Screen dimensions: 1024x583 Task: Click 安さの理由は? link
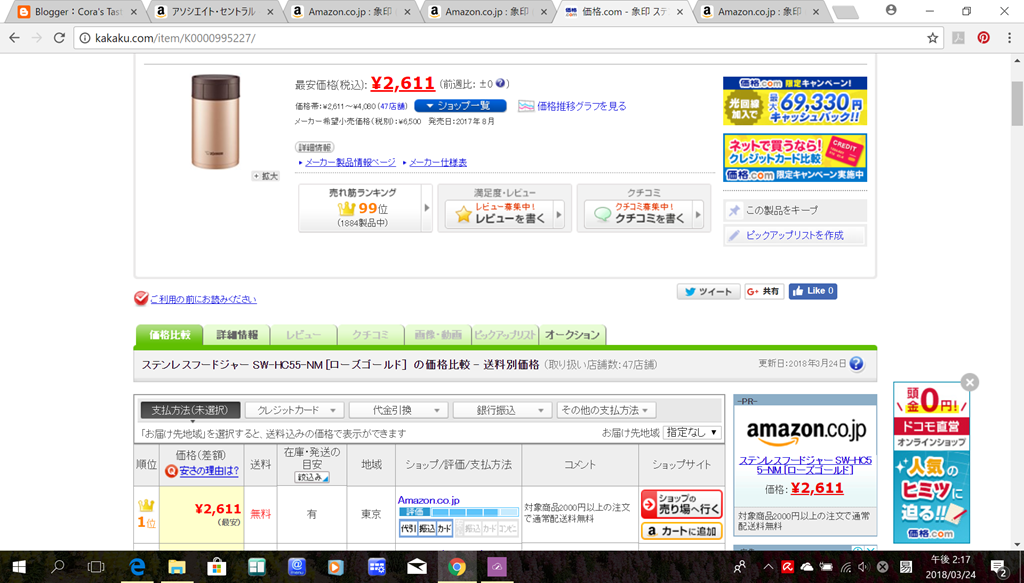point(209,471)
